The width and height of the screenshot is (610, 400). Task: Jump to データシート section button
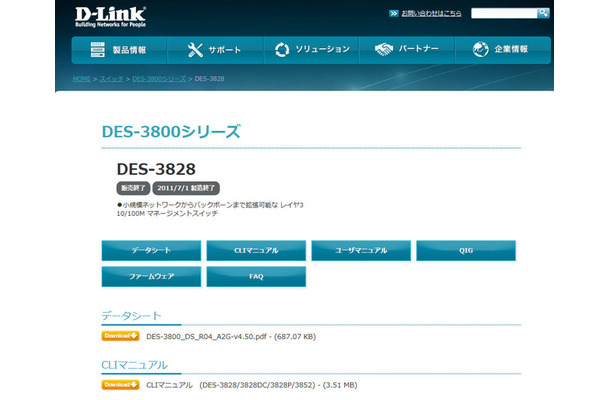pyautogui.click(x=151, y=251)
